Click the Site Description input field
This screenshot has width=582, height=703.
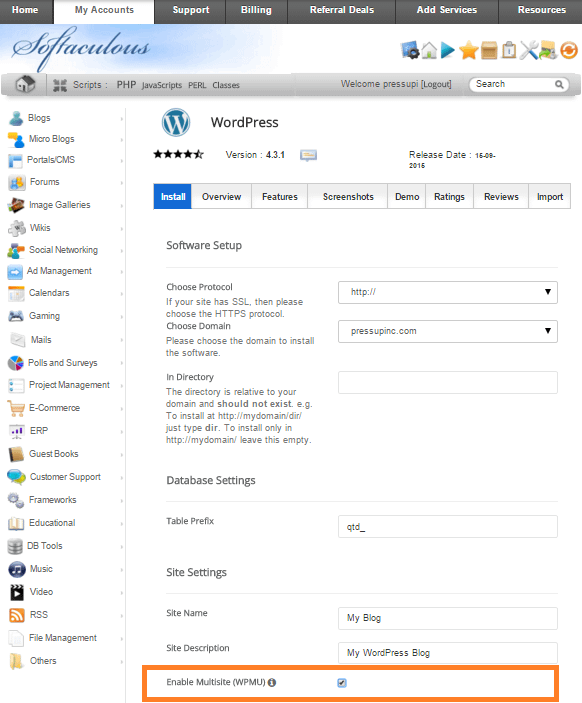pos(447,653)
